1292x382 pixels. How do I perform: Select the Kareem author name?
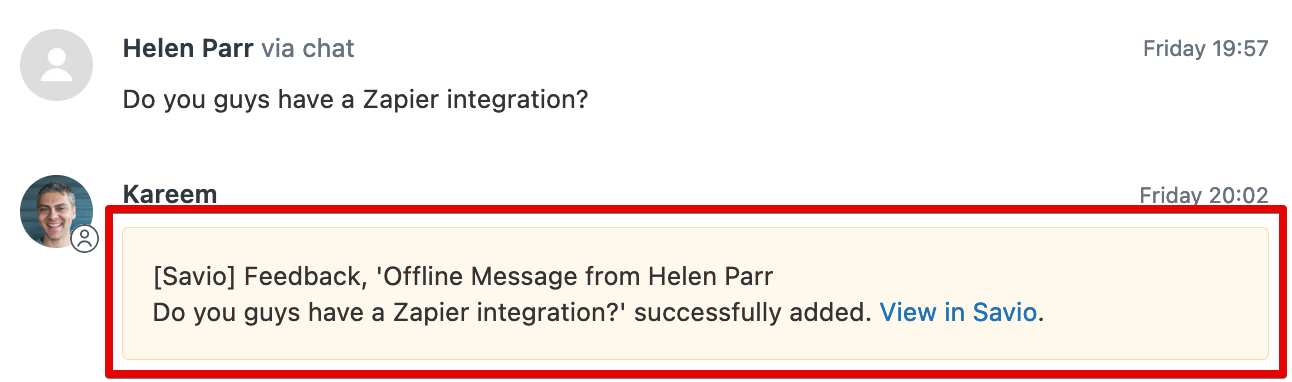tap(169, 194)
